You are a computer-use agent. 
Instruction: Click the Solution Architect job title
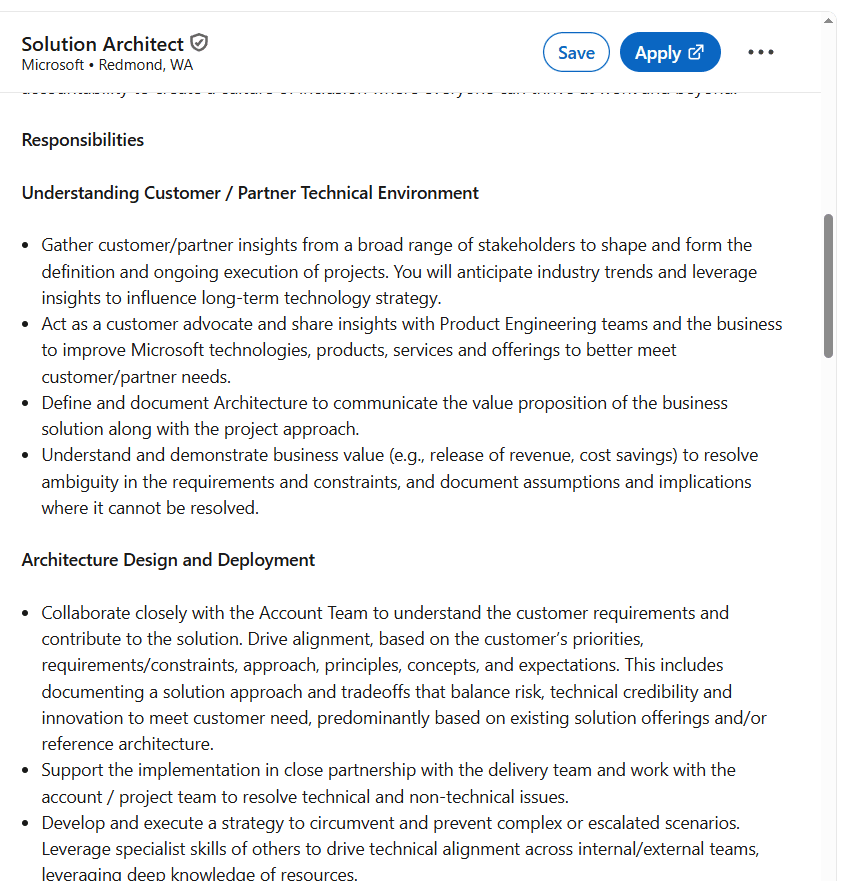click(103, 44)
